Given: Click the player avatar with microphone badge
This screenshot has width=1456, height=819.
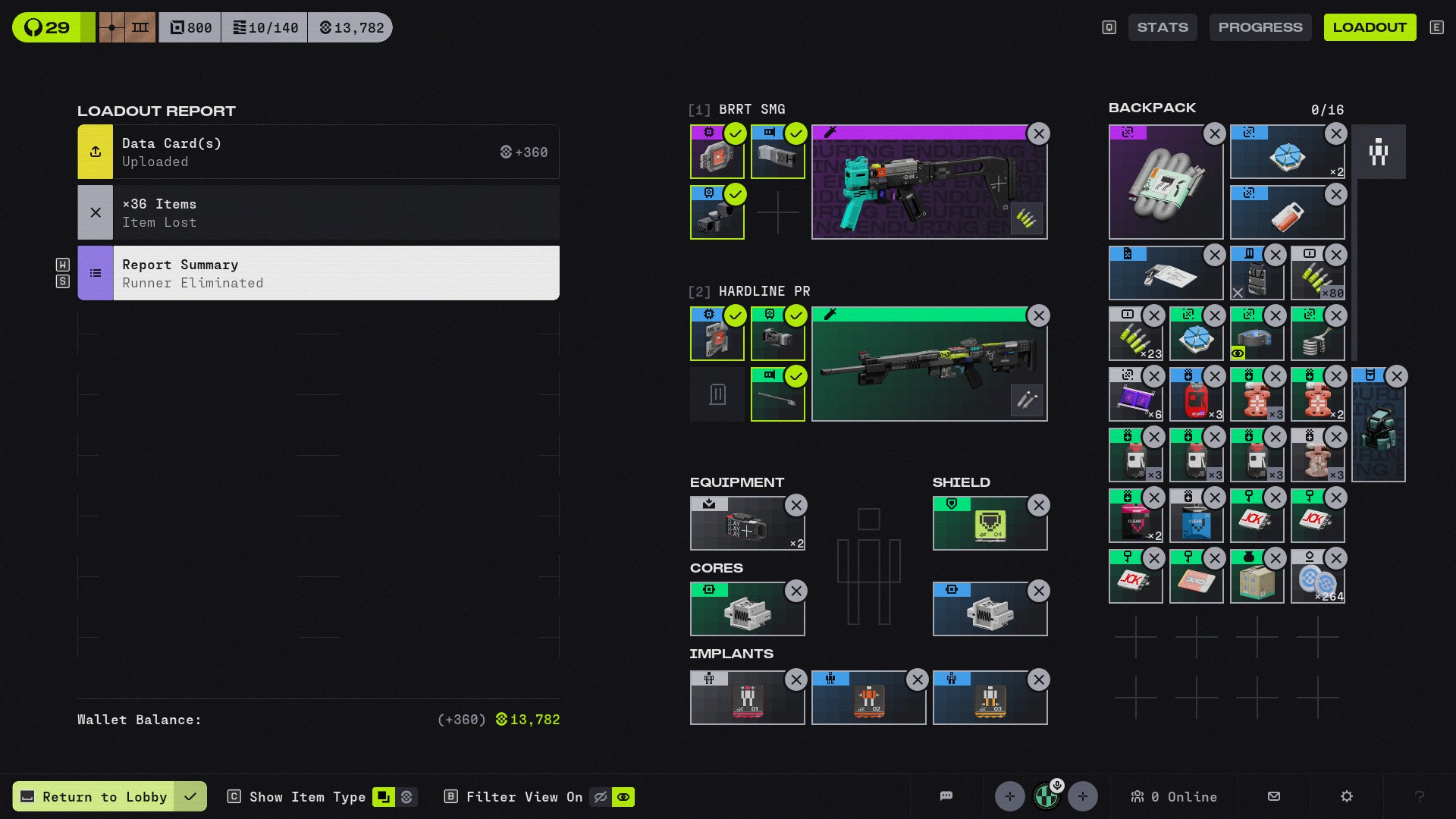Looking at the screenshot, I should [x=1046, y=796].
